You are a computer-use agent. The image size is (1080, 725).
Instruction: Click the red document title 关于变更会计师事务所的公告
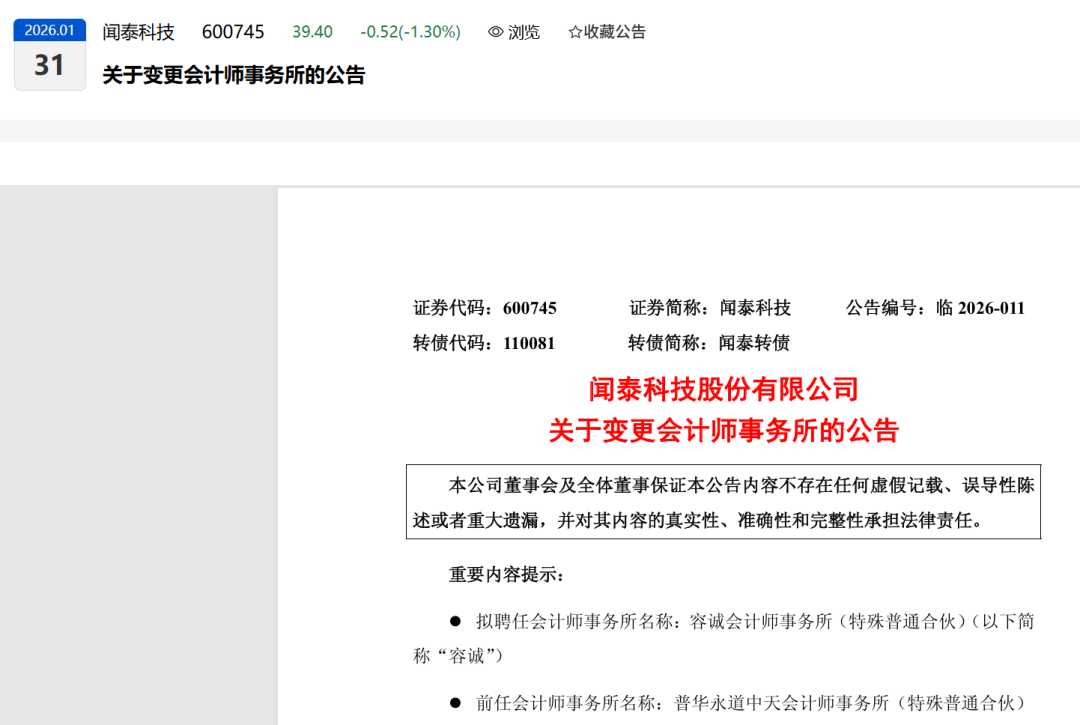(723, 431)
